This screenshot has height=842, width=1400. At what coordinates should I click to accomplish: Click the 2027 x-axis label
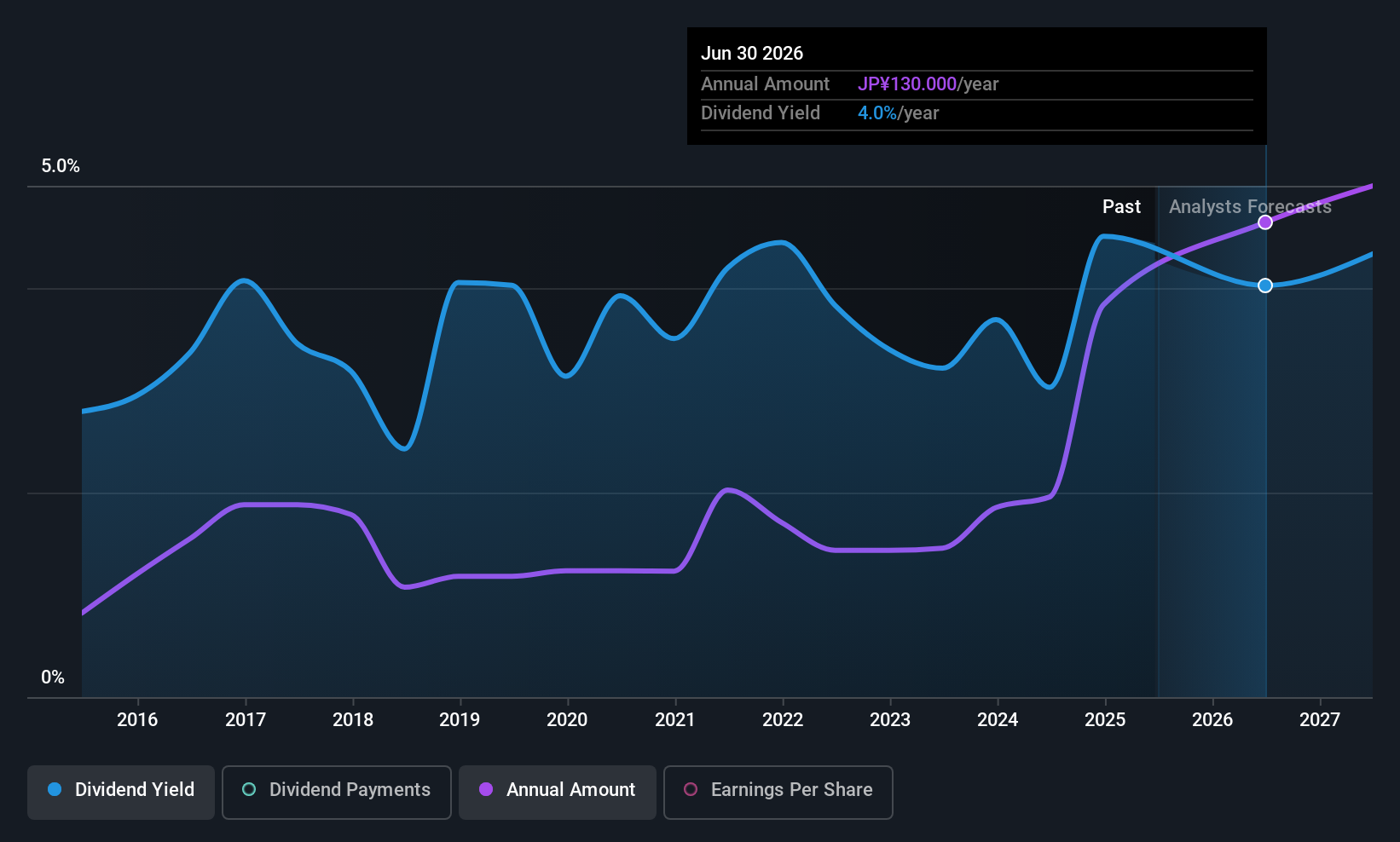tap(1320, 719)
